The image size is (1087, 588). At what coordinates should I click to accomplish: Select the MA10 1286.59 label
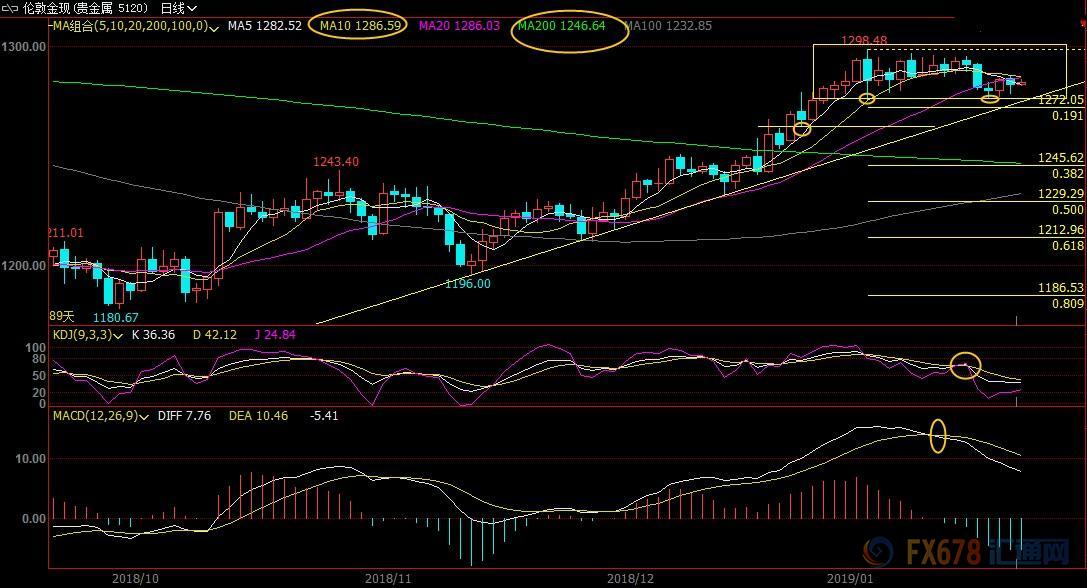pyautogui.click(x=360, y=26)
